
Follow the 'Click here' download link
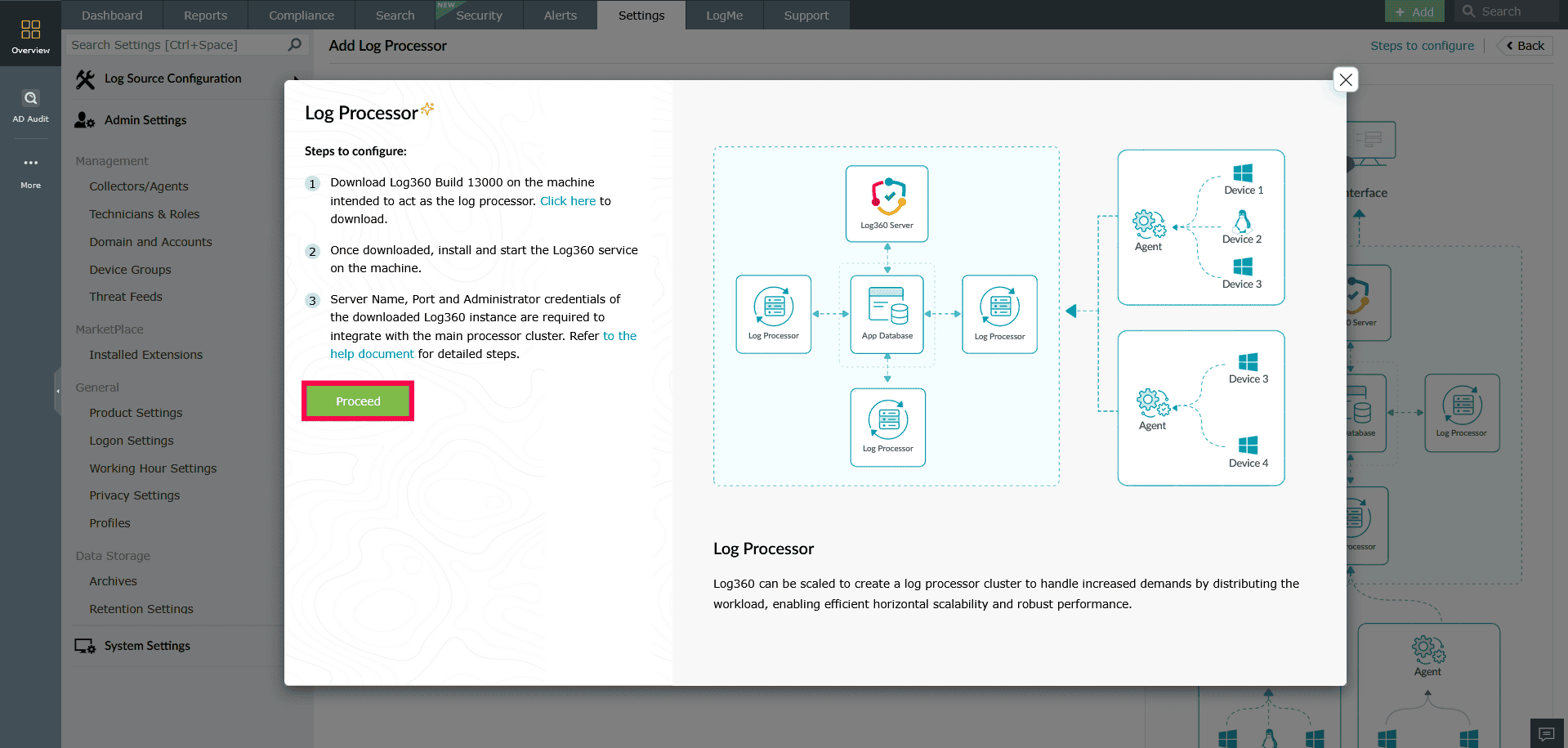point(568,201)
